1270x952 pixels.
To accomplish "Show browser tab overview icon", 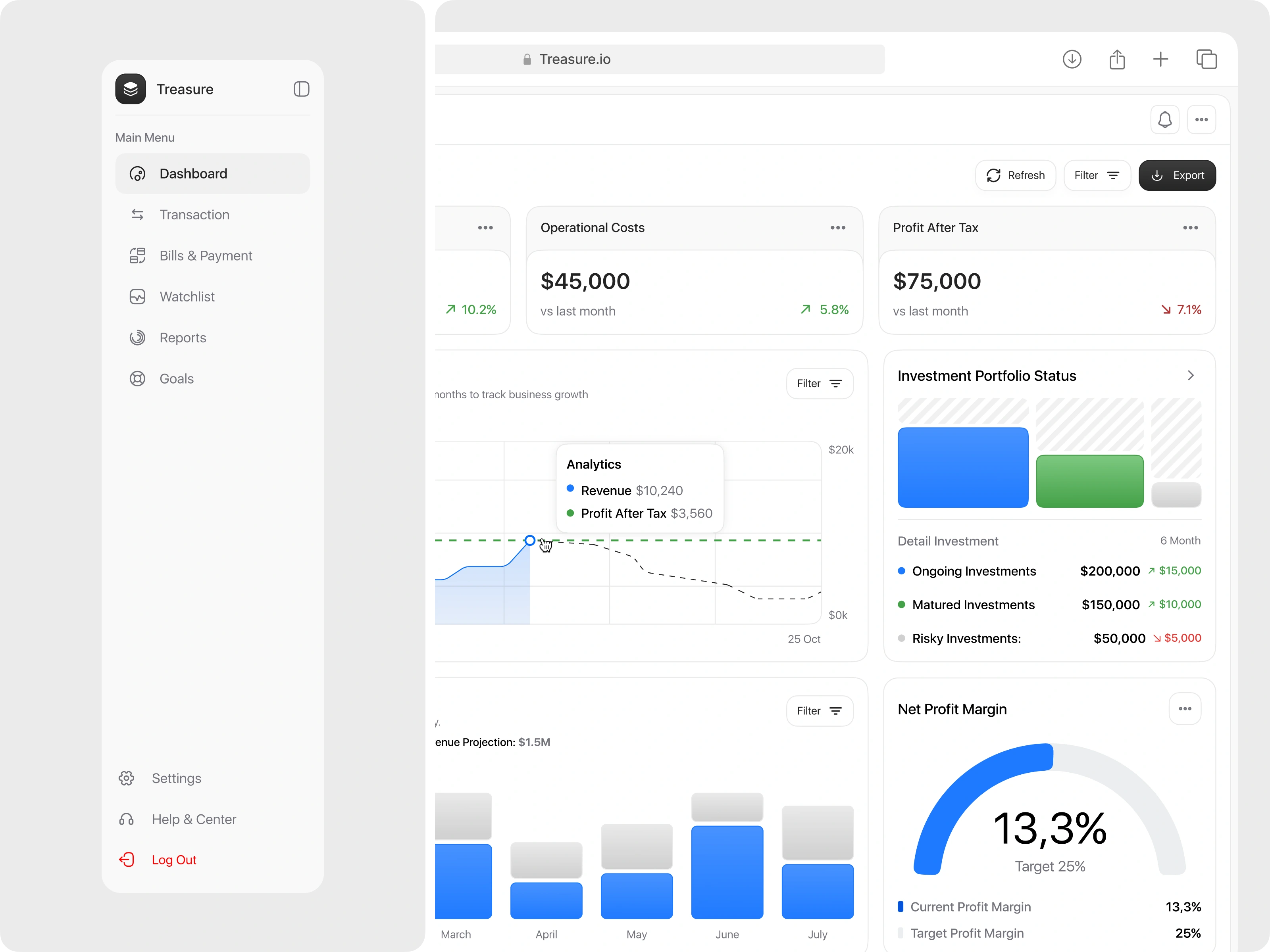I will click(1206, 59).
